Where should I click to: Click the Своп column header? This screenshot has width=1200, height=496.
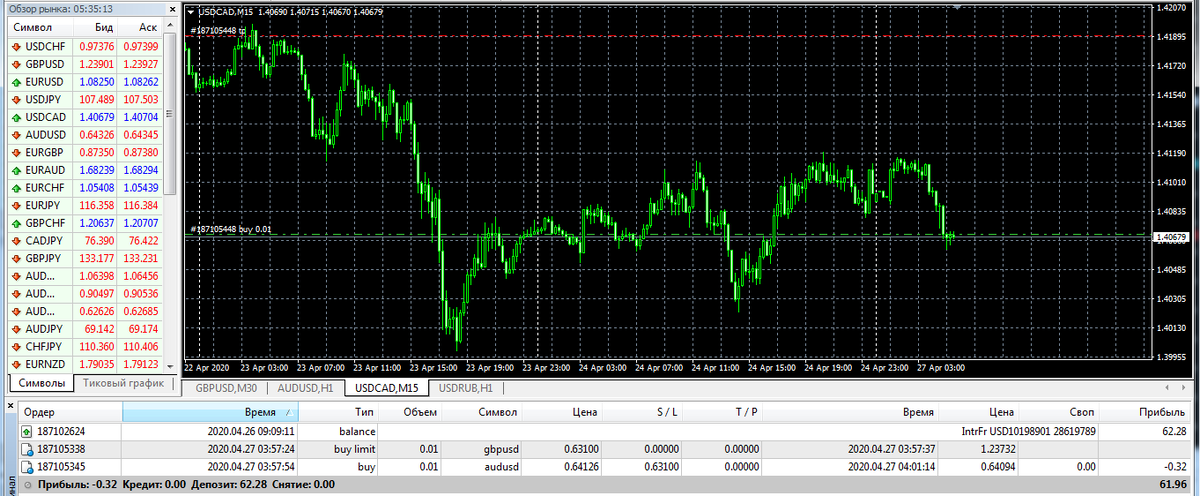click(1059, 412)
